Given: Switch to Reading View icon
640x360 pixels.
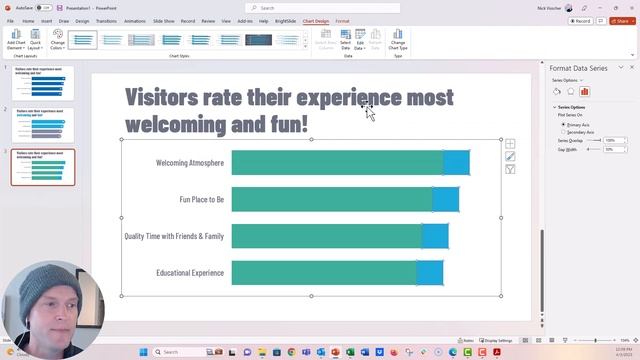Looking at the screenshot, I should tap(552, 340).
